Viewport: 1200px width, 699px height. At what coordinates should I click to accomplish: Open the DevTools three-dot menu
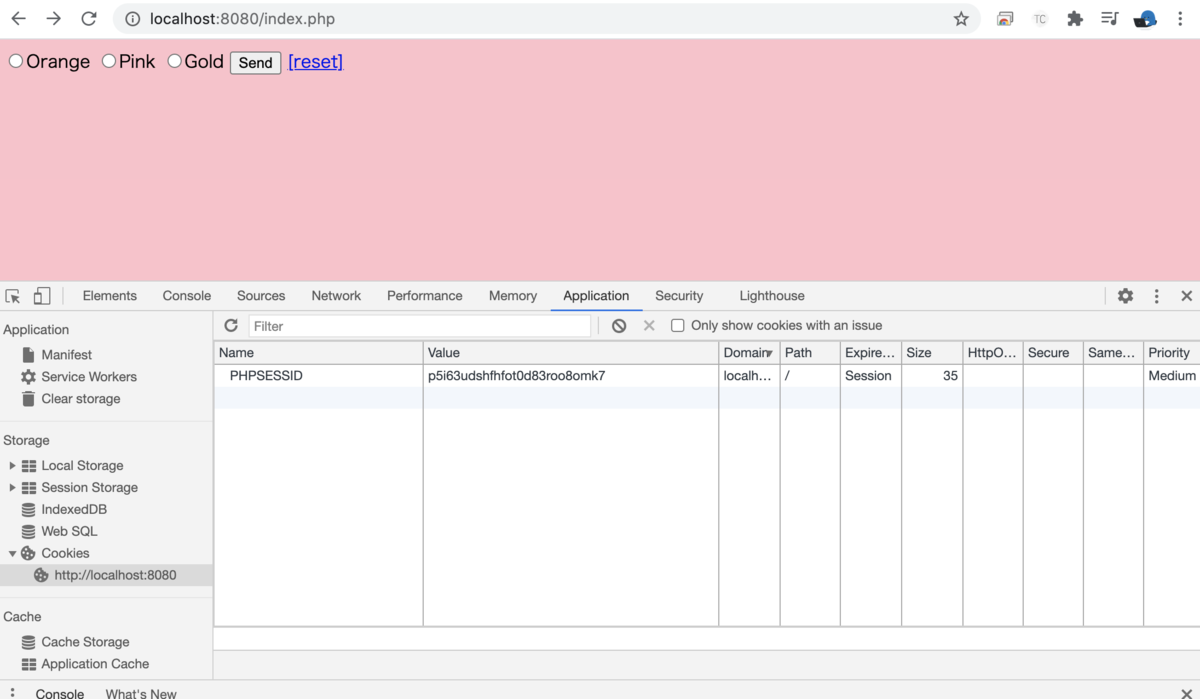(x=1156, y=296)
